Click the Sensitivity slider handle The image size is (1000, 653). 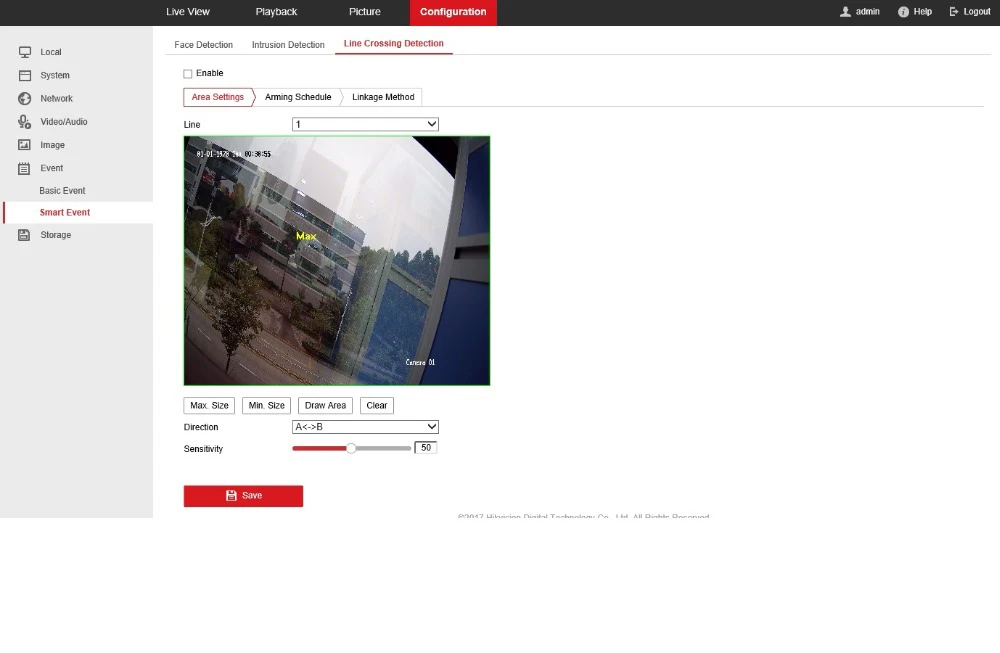pyautogui.click(x=351, y=448)
